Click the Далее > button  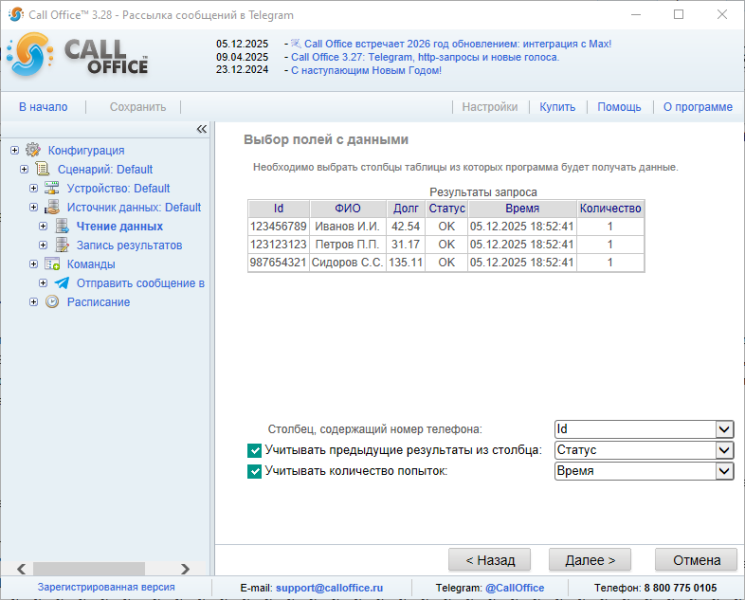coord(590,560)
